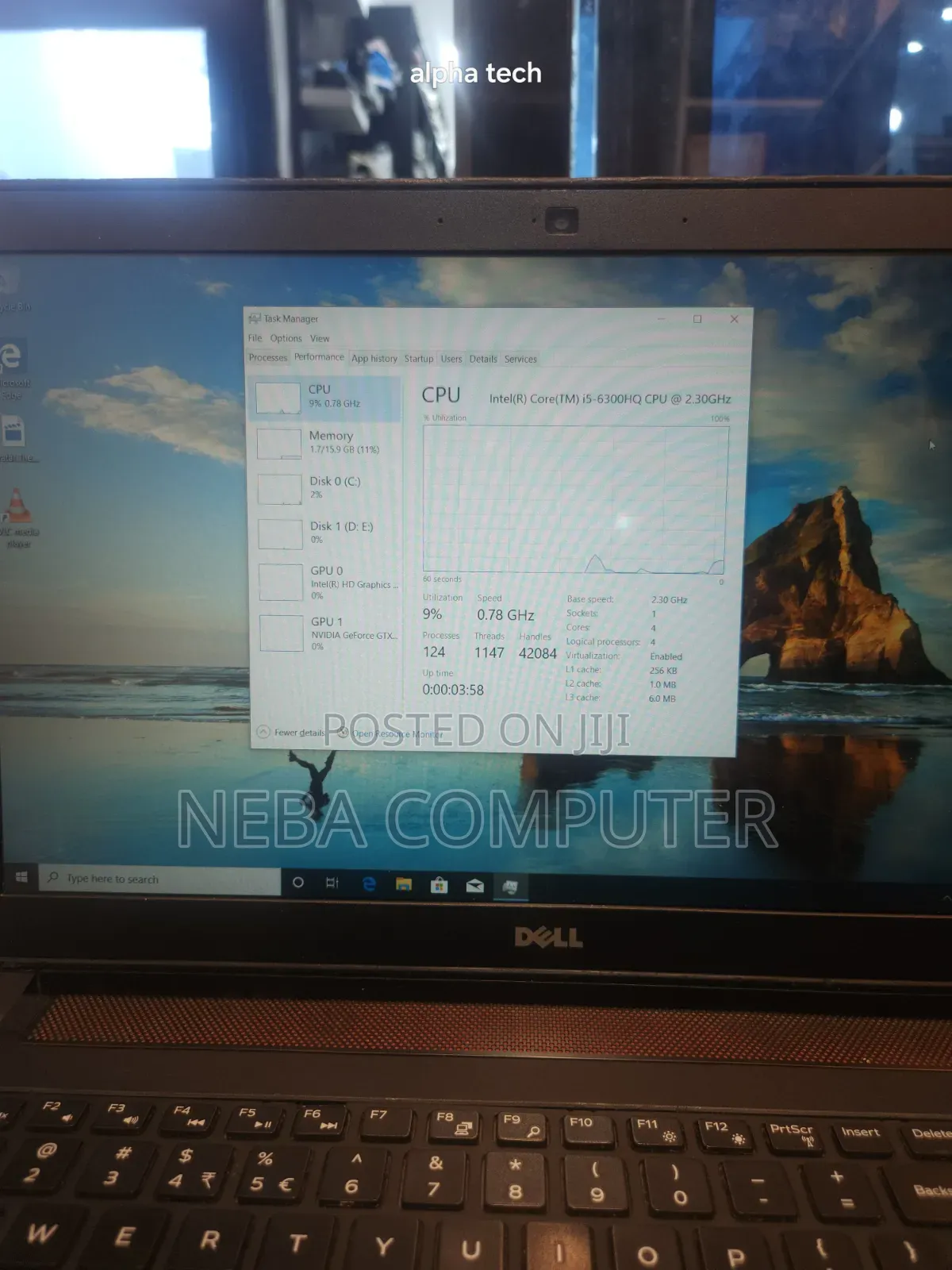Minimize the Task Manager window
Image resolution: width=952 pixels, height=1270 pixels.
[x=661, y=319]
